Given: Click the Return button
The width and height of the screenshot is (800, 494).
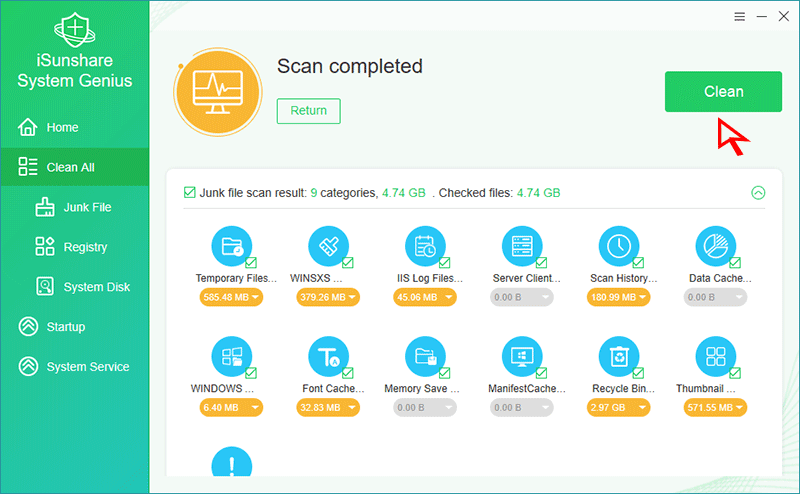Looking at the screenshot, I should (x=308, y=111).
